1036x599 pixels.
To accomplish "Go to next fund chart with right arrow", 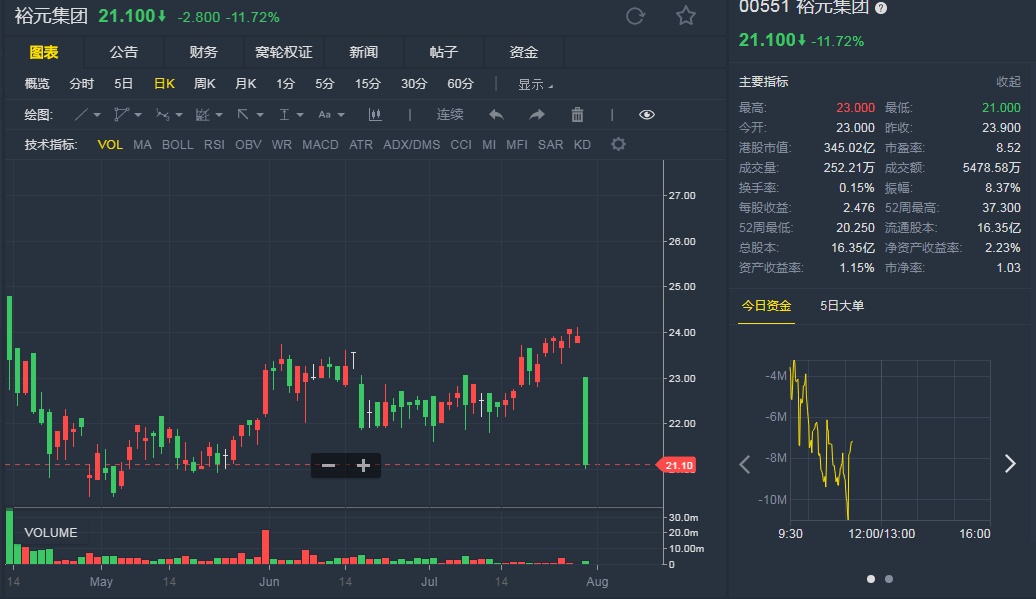I will coord(1010,463).
